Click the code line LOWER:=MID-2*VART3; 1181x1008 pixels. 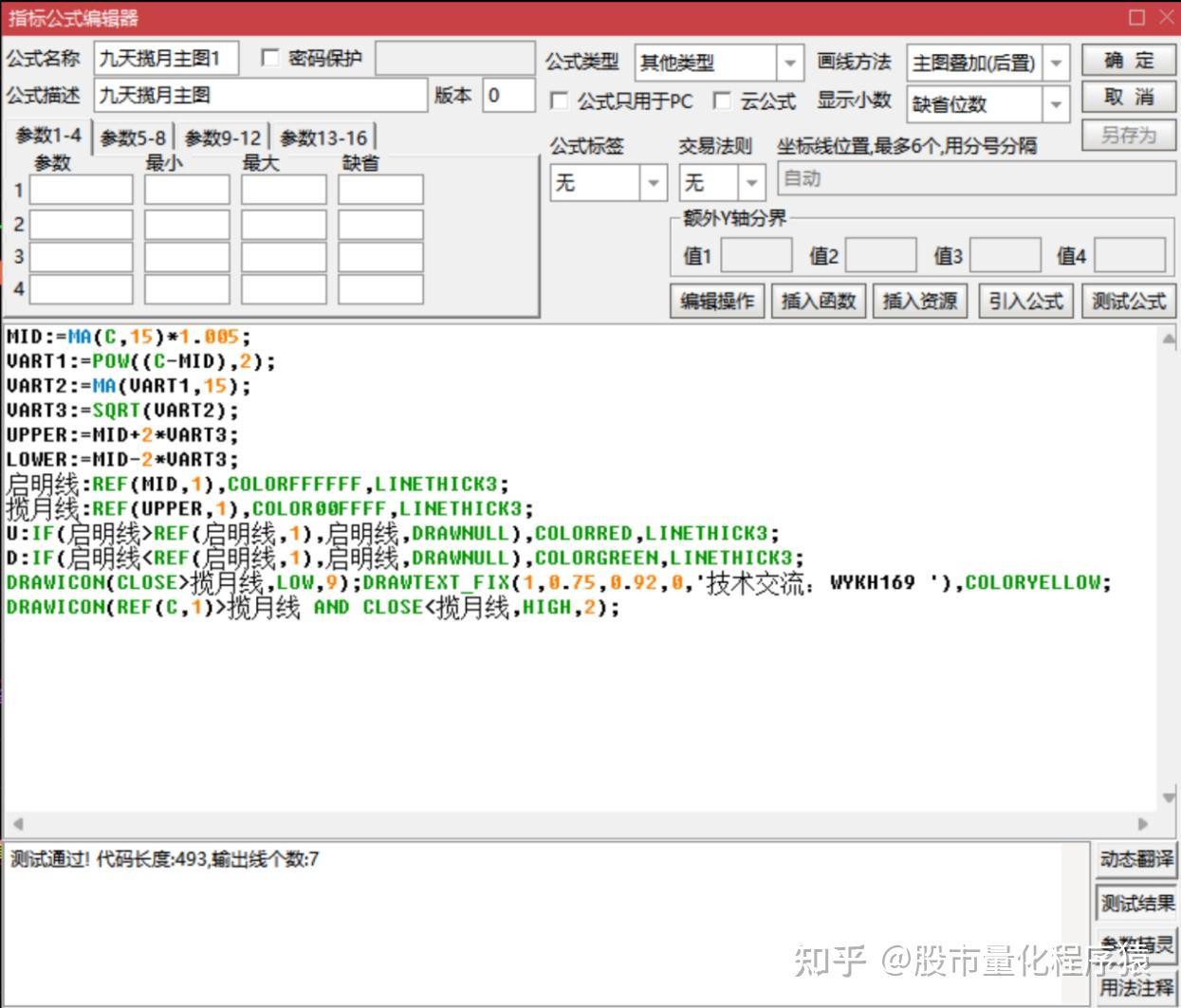122,460
